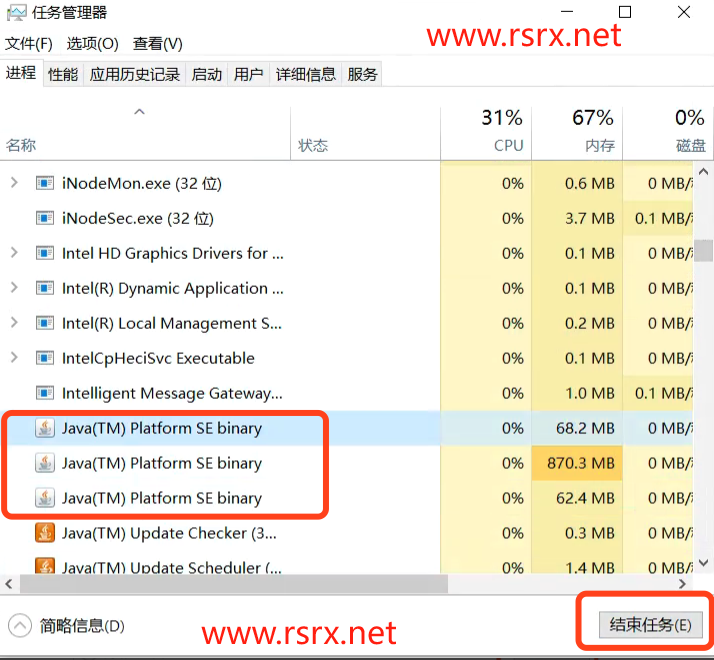The height and width of the screenshot is (660, 714).
Task: Select the Java(TM) Update Scheduler row text
Action: [172, 567]
